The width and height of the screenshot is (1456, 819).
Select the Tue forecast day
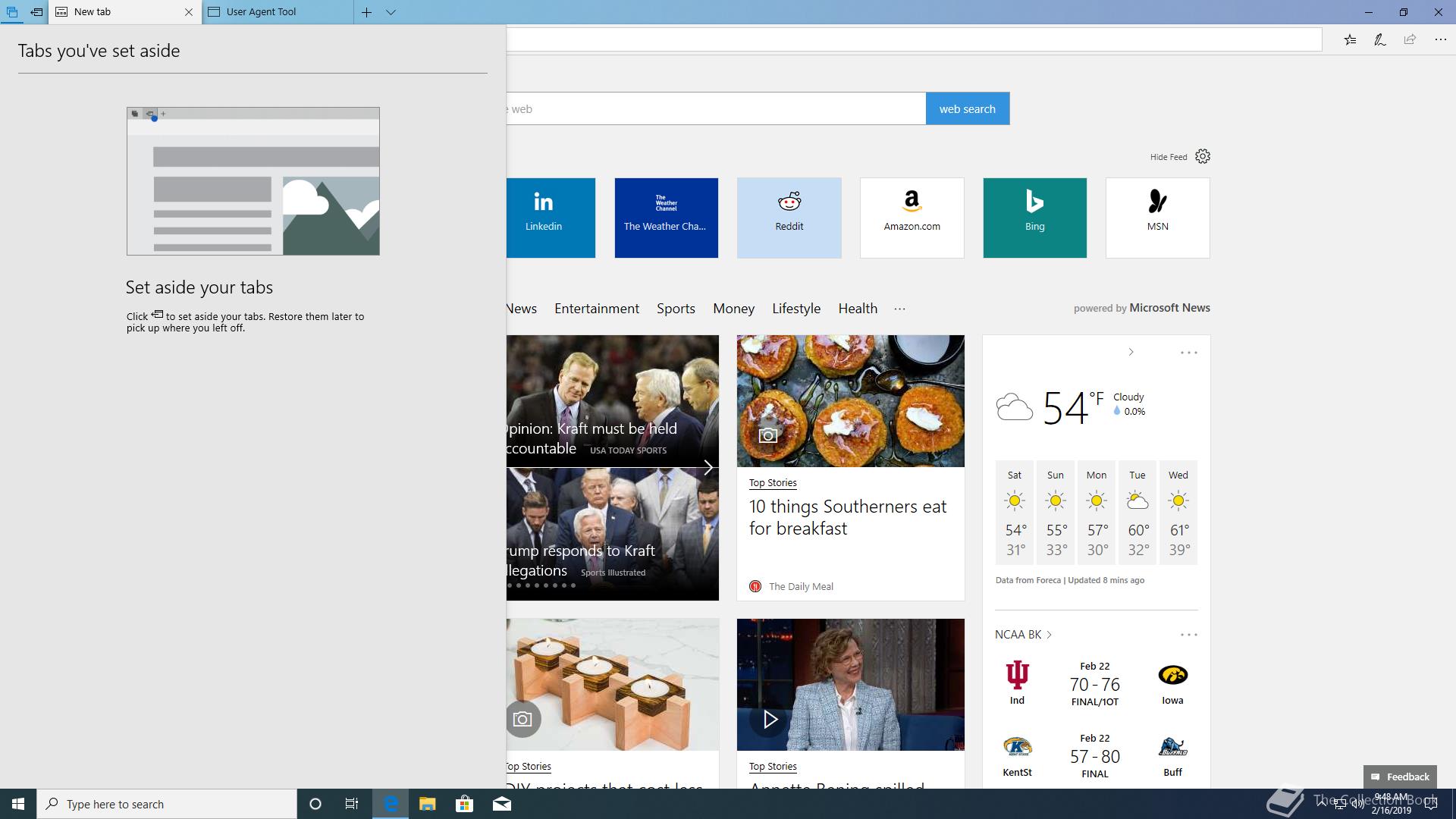(x=1137, y=512)
